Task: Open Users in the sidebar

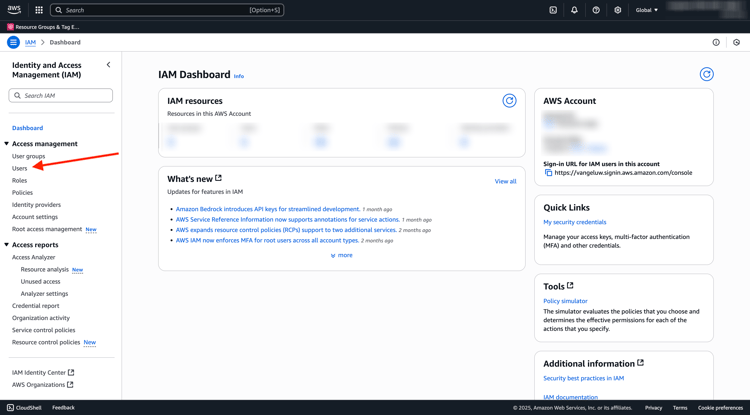Action: 20,168
